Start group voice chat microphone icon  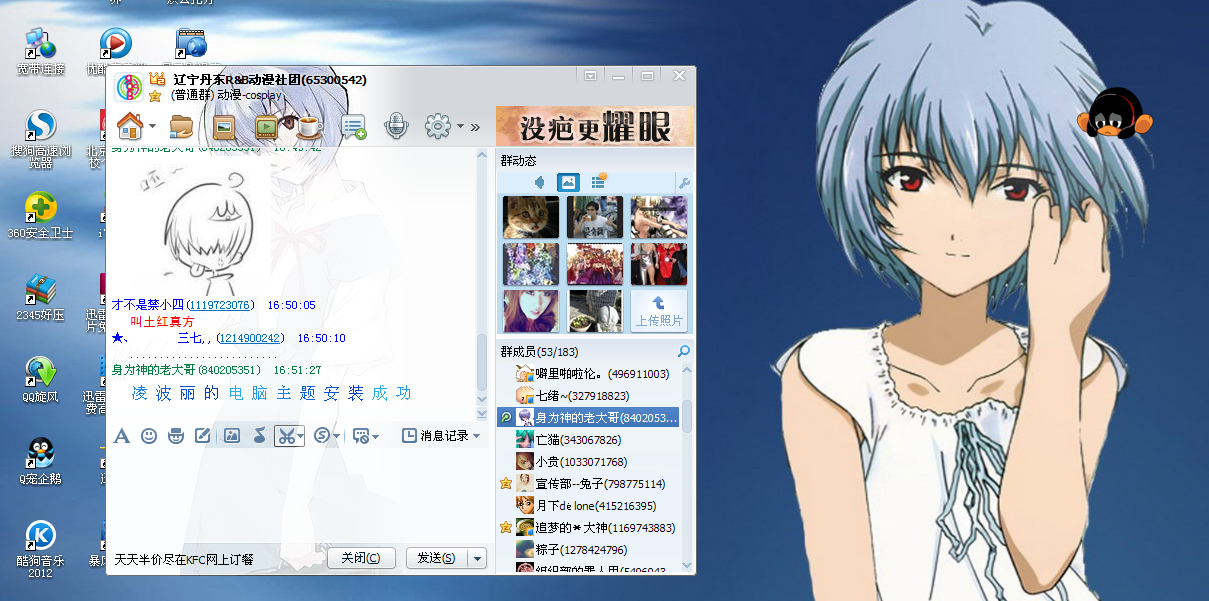(396, 126)
